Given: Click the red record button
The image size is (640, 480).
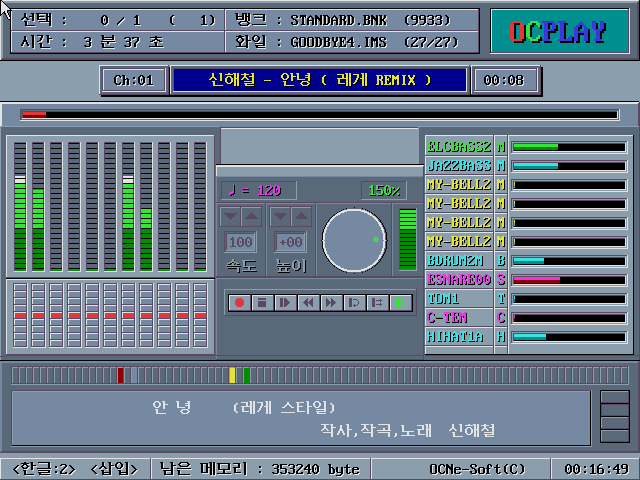Looking at the screenshot, I should click(240, 302).
